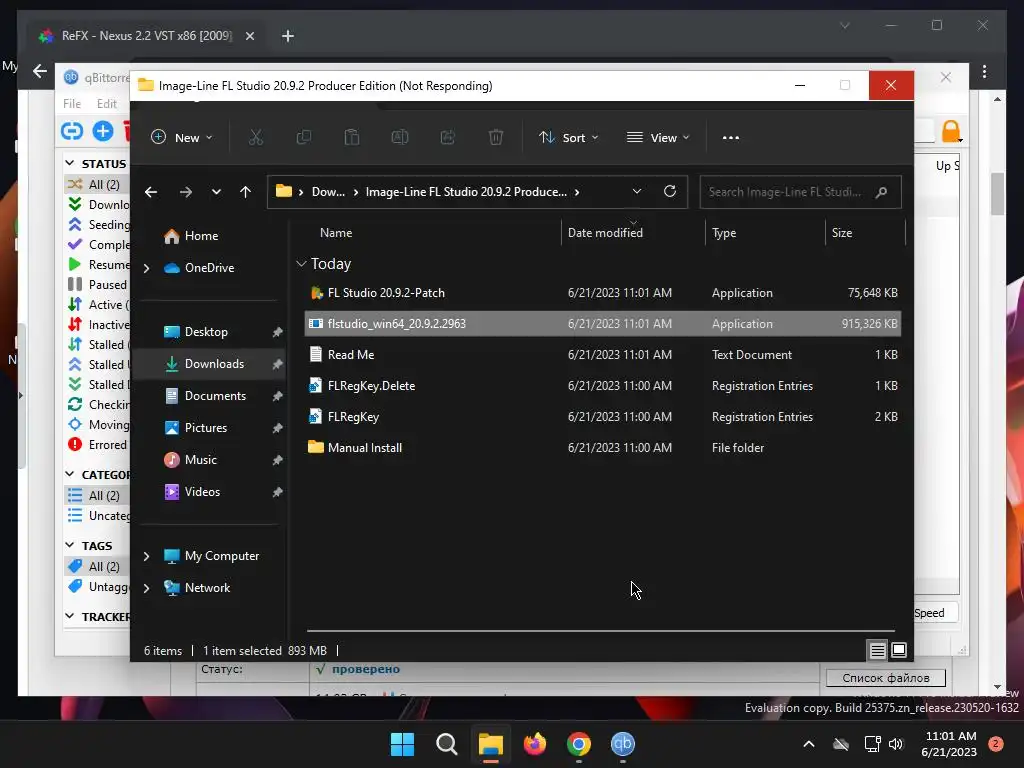The width and height of the screenshot is (1024, 768).
Task: Go forward with Explorer forward arrow
Action: (185, 192)
